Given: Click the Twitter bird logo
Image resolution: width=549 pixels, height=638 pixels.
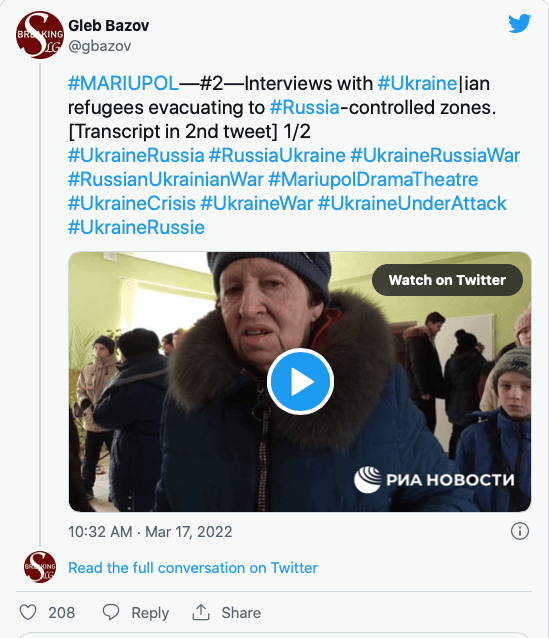Looking at the screenshot, I should pos(520,24).
